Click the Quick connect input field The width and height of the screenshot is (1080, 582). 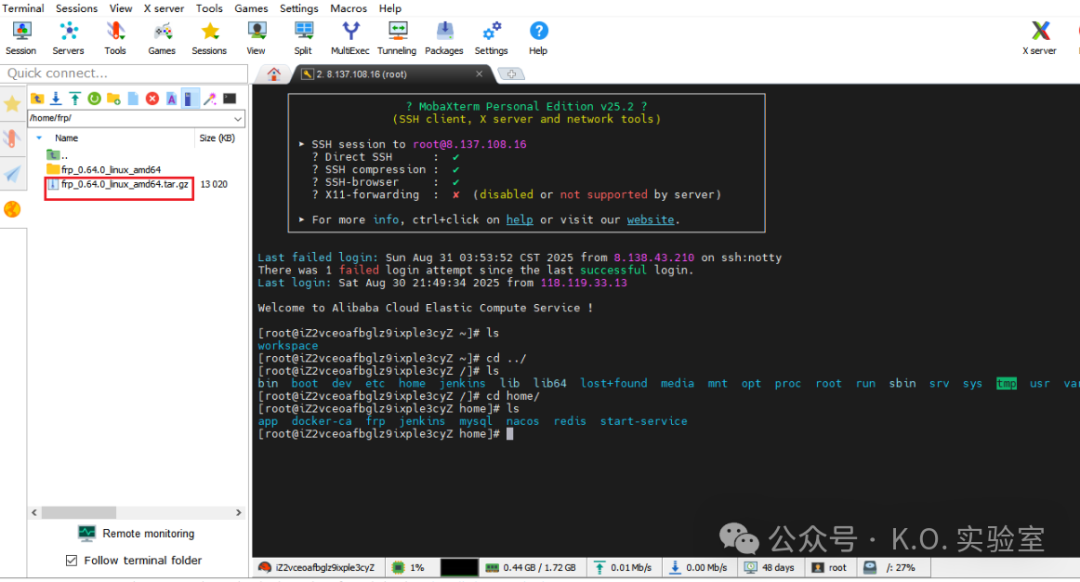[124, 73]
